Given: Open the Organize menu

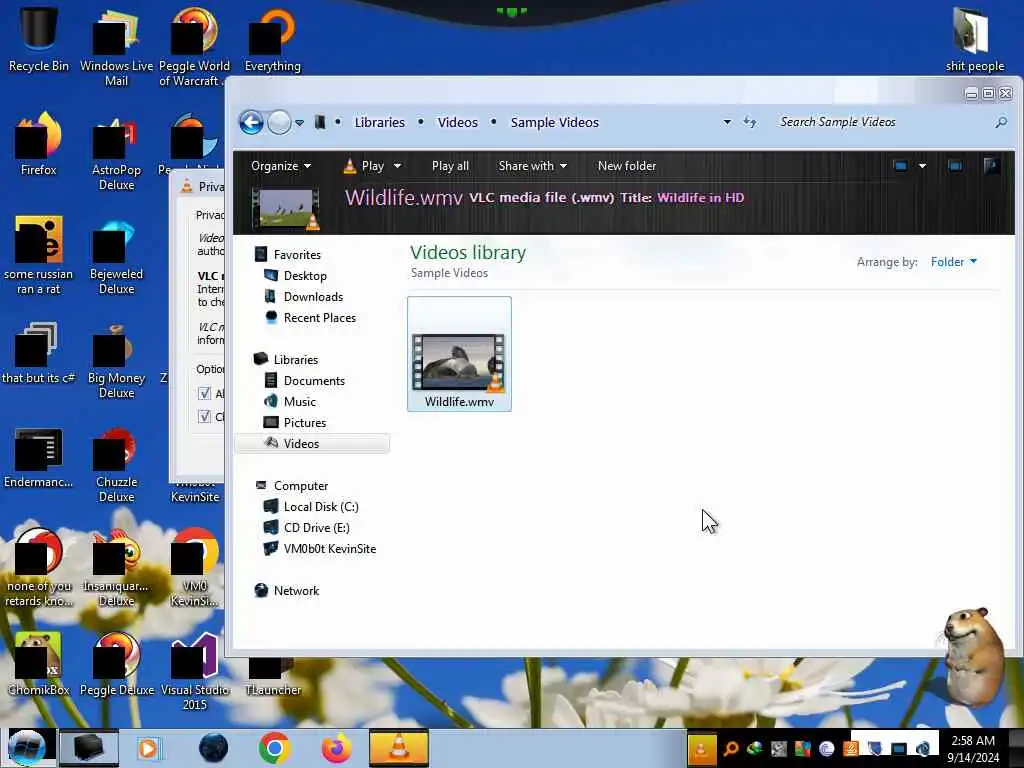Looking at the screenshot, I should click(281, 166).
